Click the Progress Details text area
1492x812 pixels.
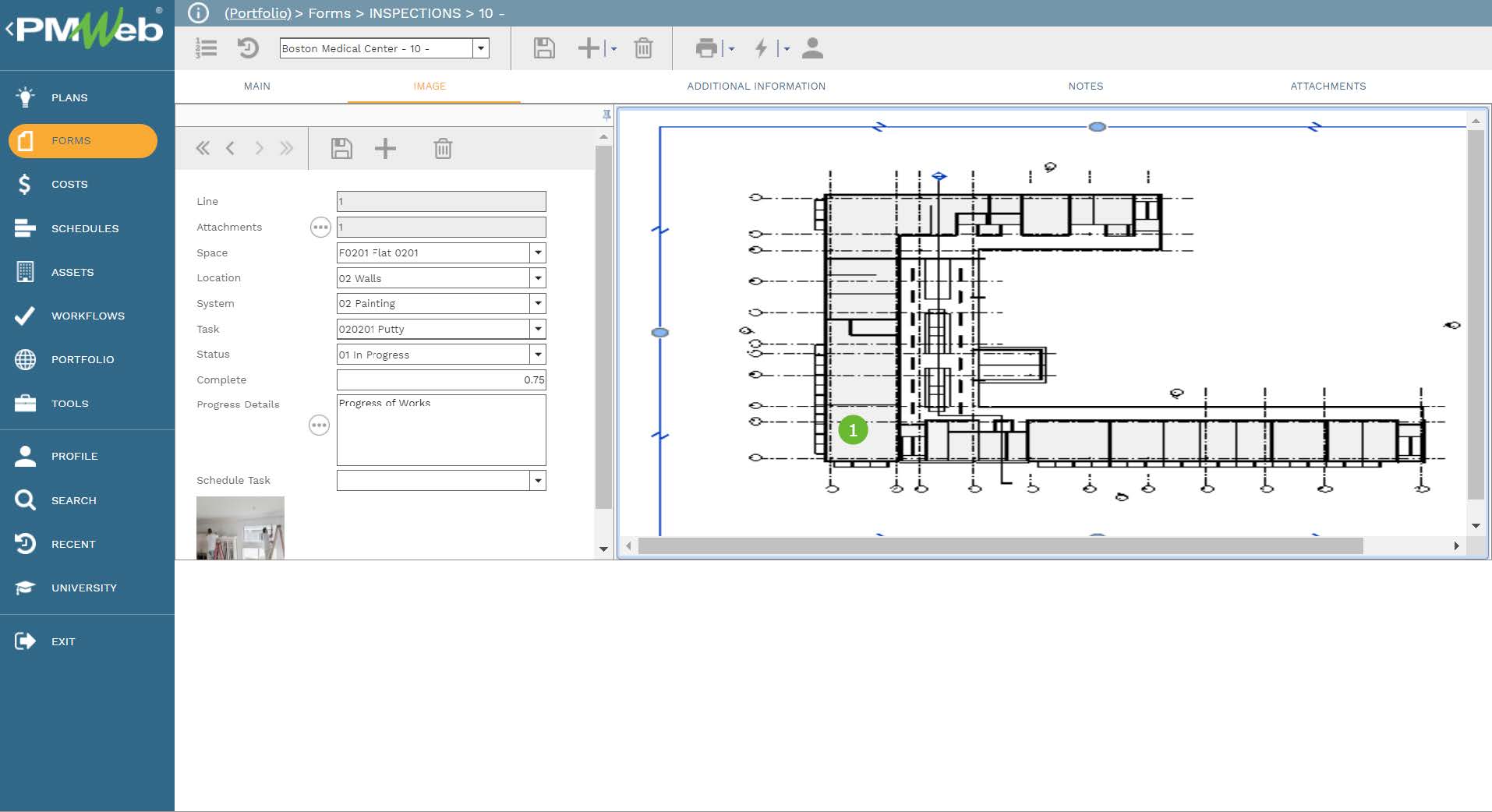pos(441,430)
